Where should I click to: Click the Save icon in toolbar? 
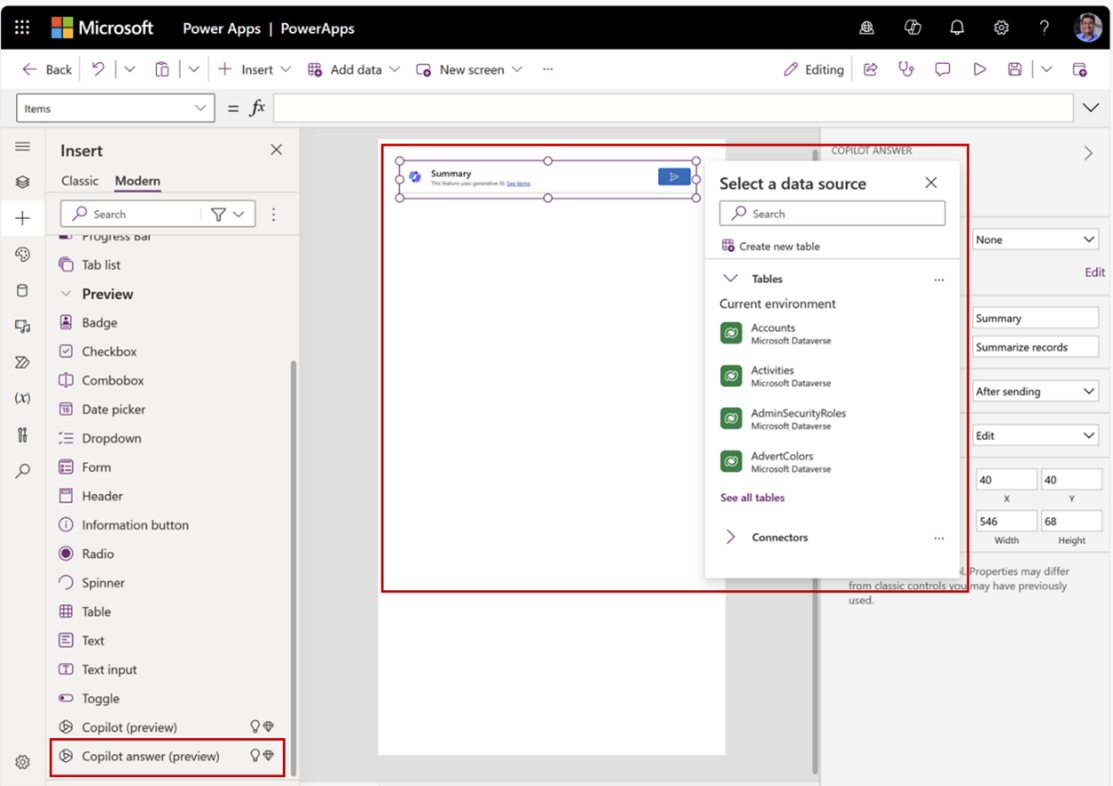click(1015, 69)
